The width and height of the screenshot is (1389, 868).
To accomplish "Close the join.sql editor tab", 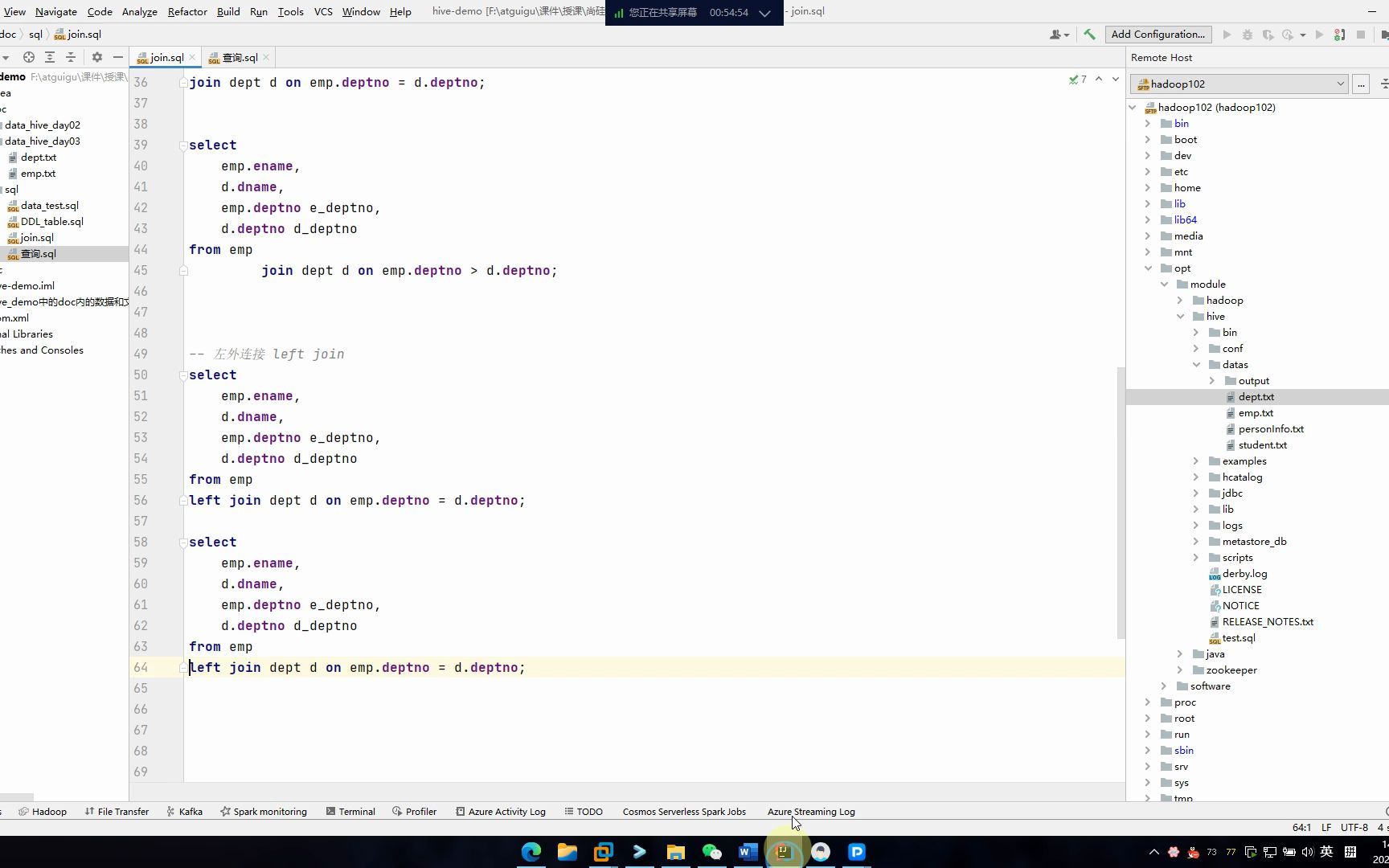I will [x=193, y=58].
